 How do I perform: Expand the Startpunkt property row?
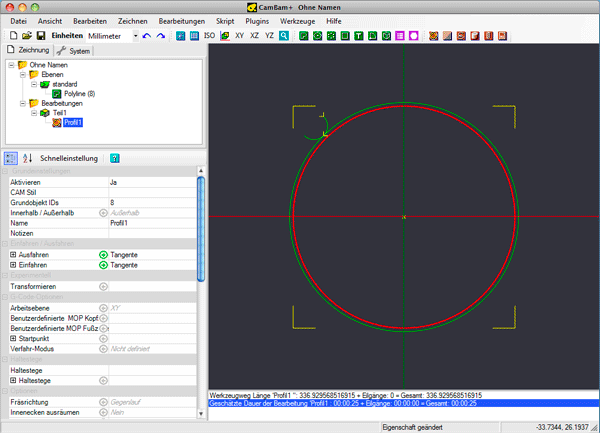pyautogui.click(x=12, y=339)
